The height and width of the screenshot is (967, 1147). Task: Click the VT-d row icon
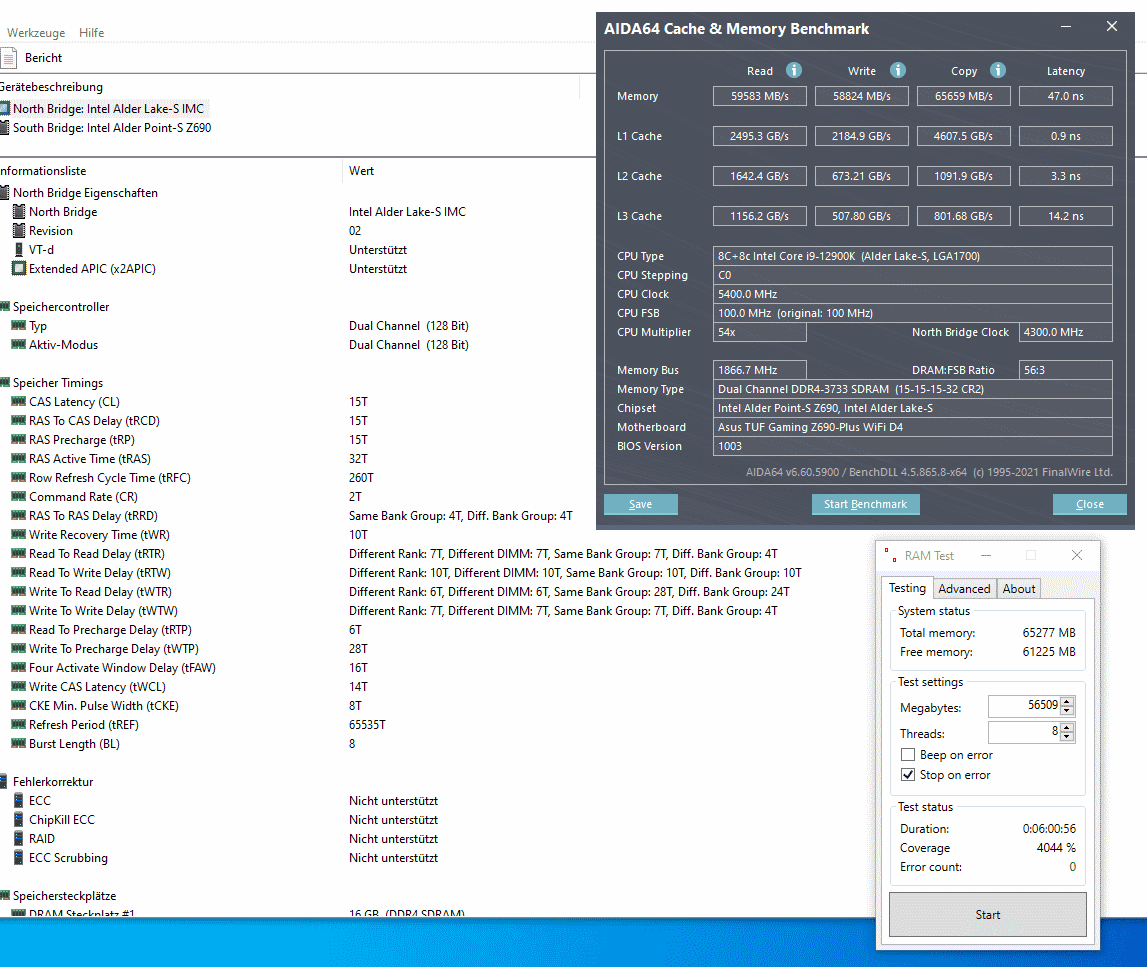click(x=19, y=249)
